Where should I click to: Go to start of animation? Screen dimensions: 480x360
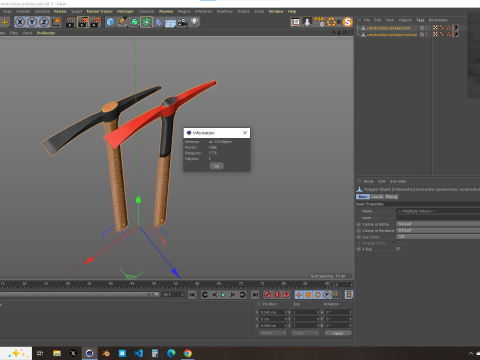(x=192, y=295)
